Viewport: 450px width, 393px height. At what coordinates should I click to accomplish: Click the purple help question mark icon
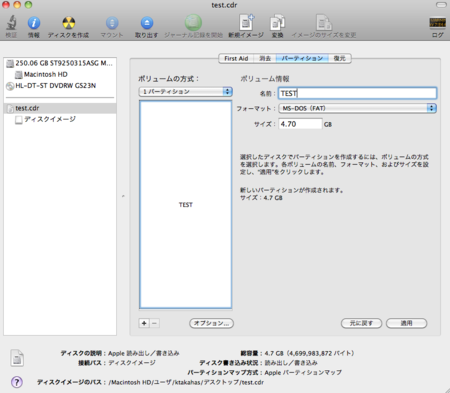tap(17, 382)
